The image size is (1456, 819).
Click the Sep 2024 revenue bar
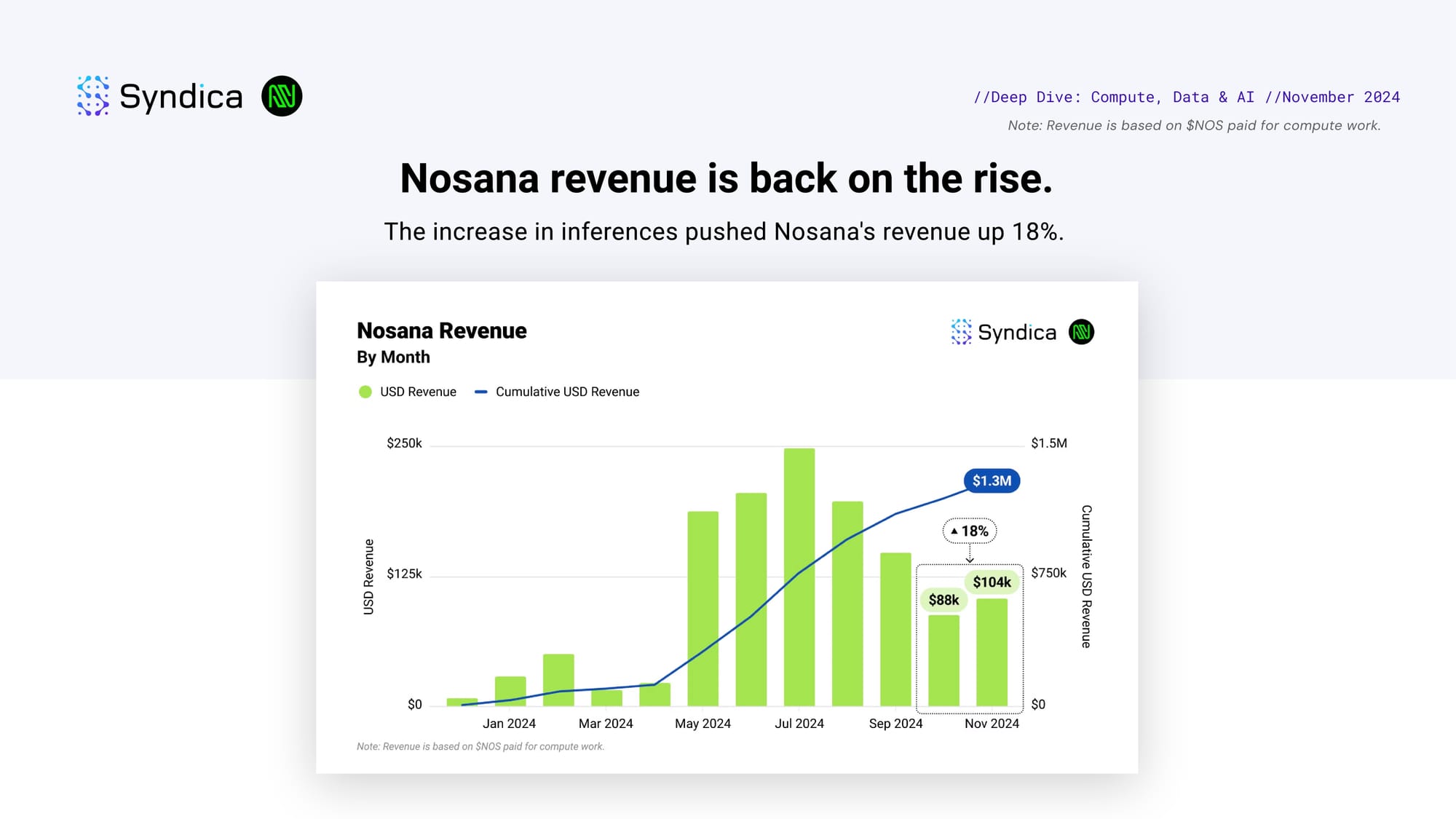[895, 629]
